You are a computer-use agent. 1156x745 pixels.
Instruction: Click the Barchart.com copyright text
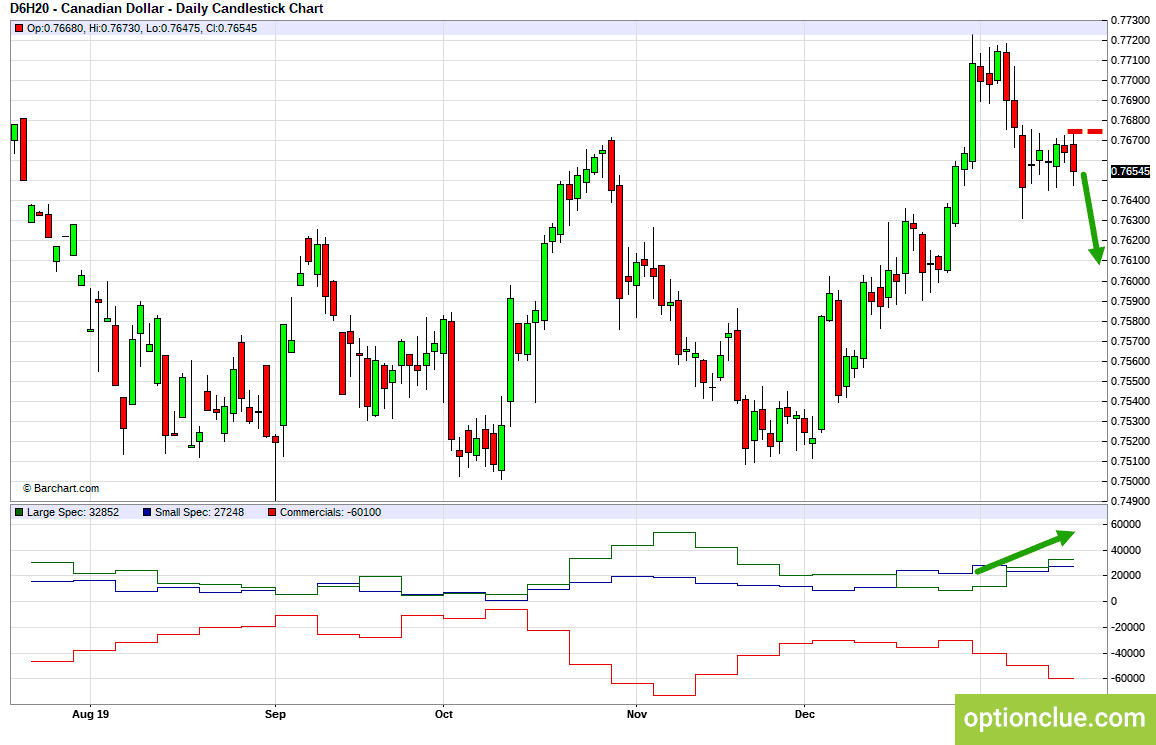60,488
